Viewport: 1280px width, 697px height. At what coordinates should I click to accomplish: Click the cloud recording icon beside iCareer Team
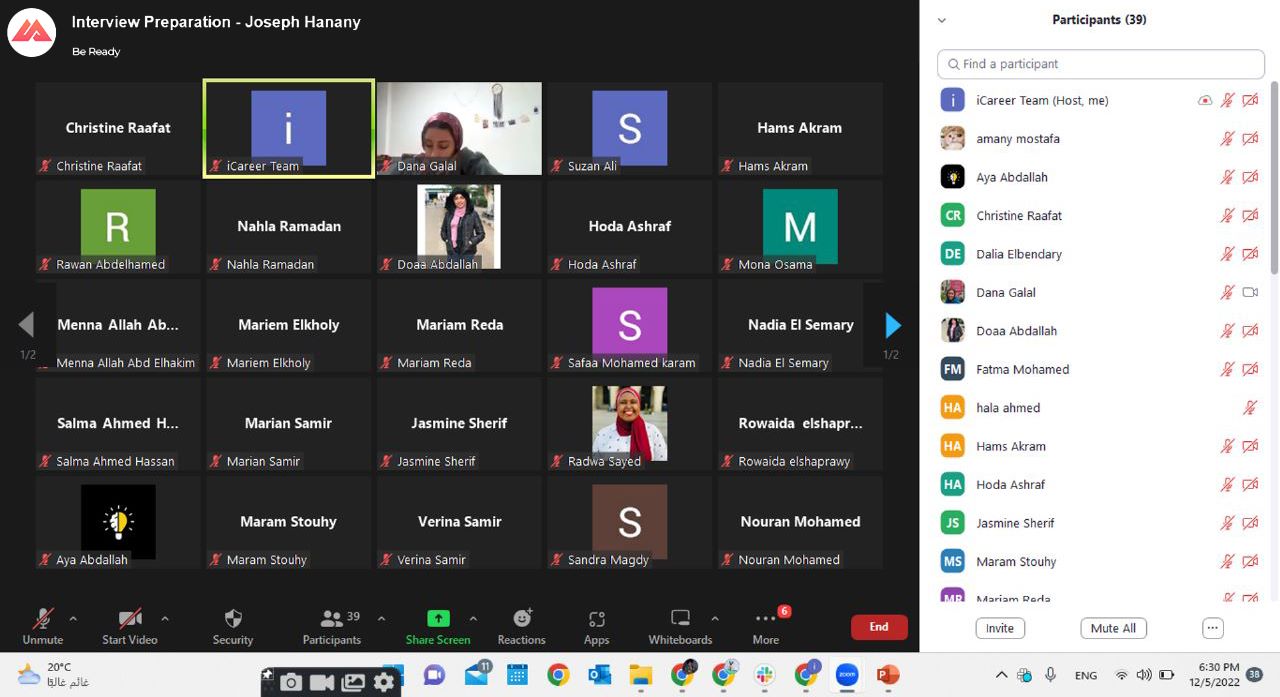tap(1205, 101)
